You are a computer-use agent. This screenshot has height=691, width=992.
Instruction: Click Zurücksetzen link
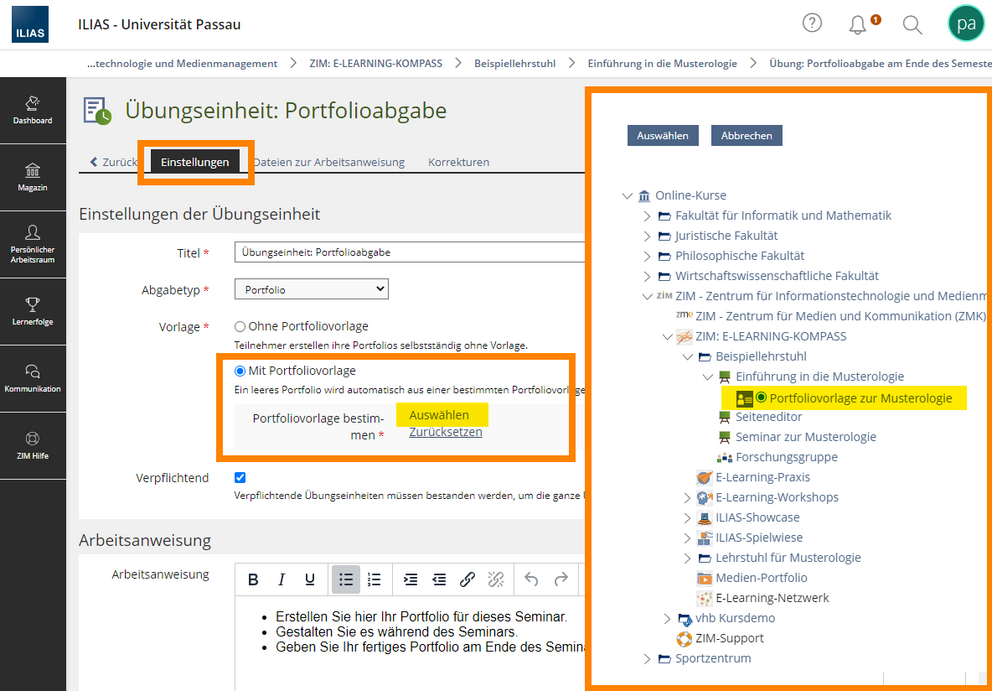click(445, 432)
